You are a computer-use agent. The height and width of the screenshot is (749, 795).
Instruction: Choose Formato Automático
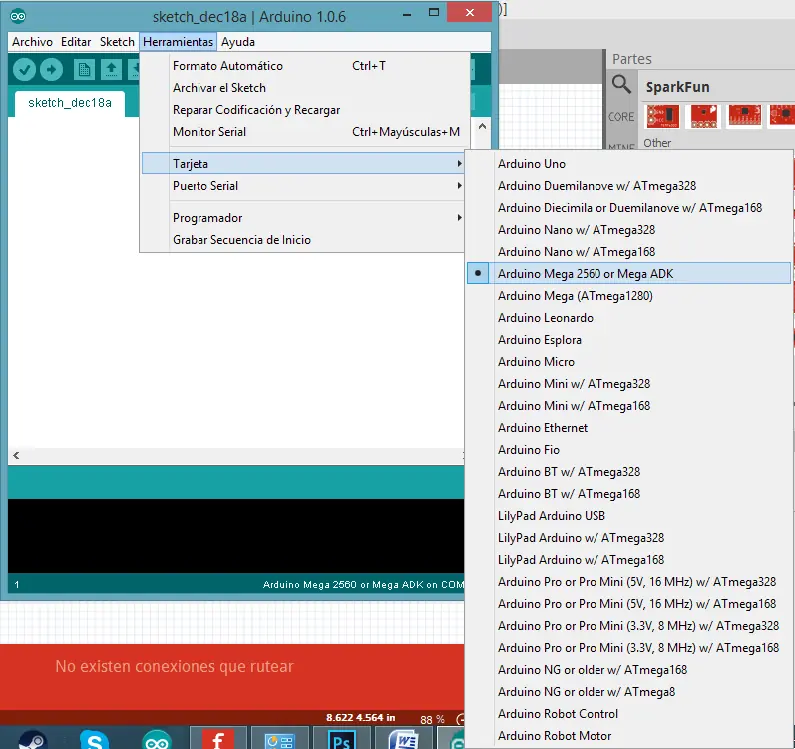[303, 66]
